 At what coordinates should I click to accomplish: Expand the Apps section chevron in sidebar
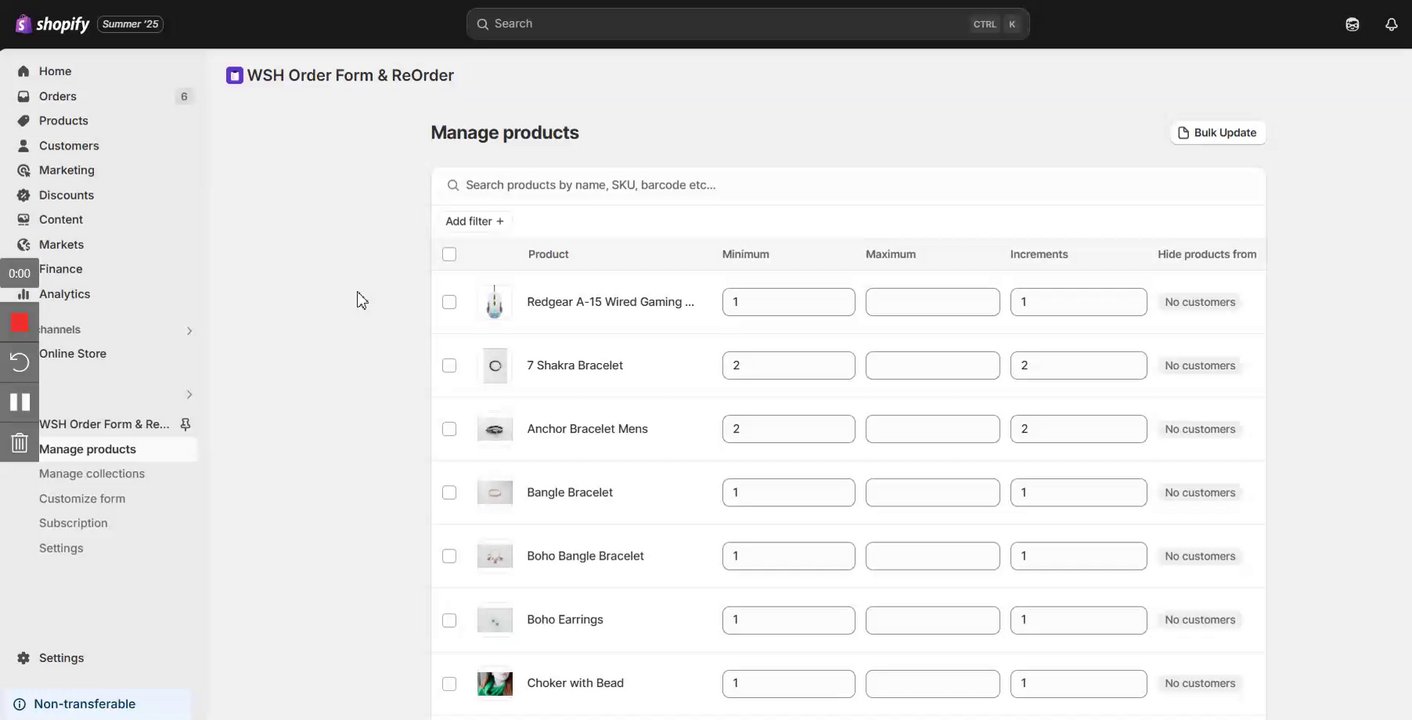(189, 395)
